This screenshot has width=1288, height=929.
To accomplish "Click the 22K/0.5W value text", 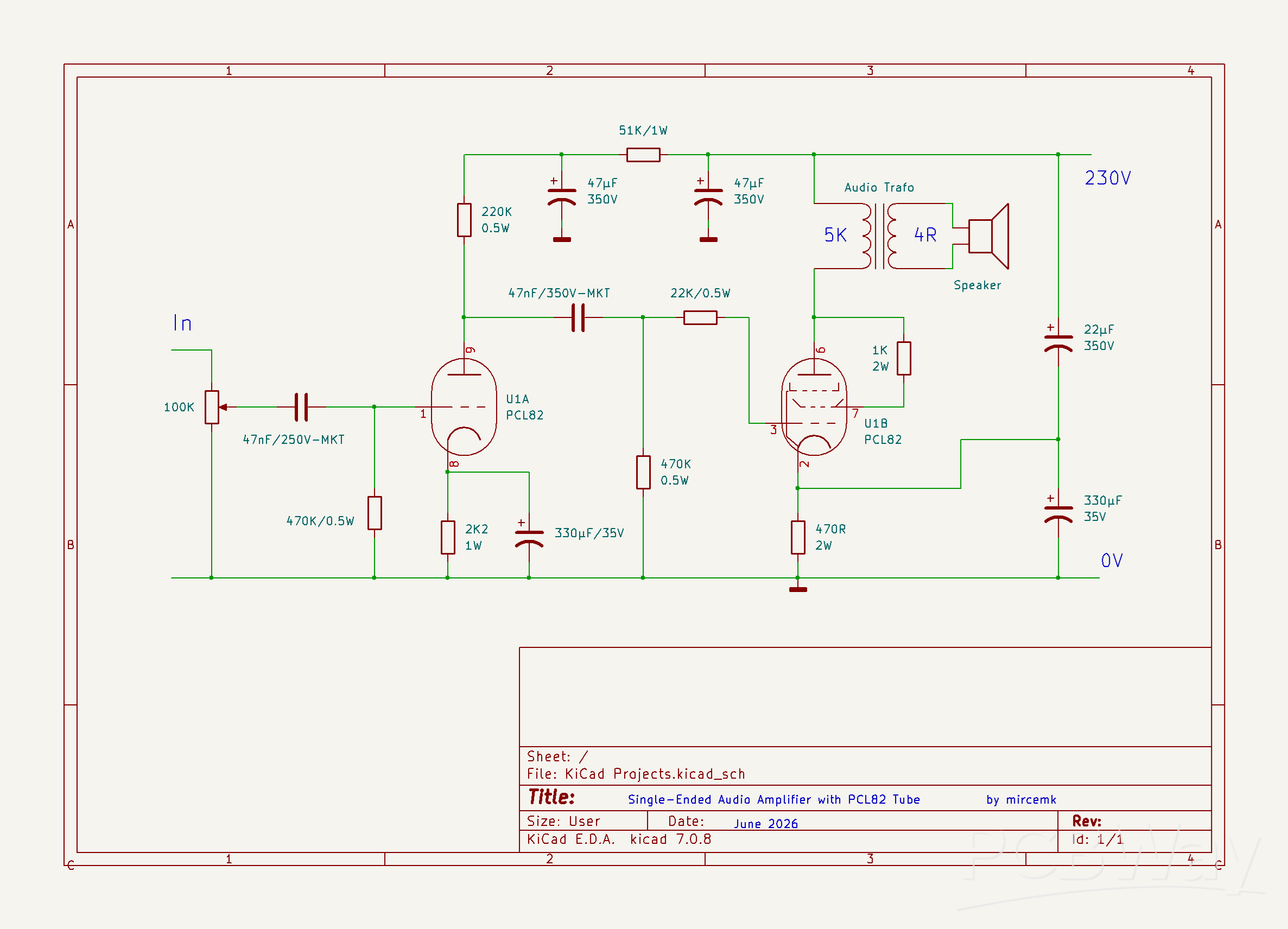I will tap(700, 293).
